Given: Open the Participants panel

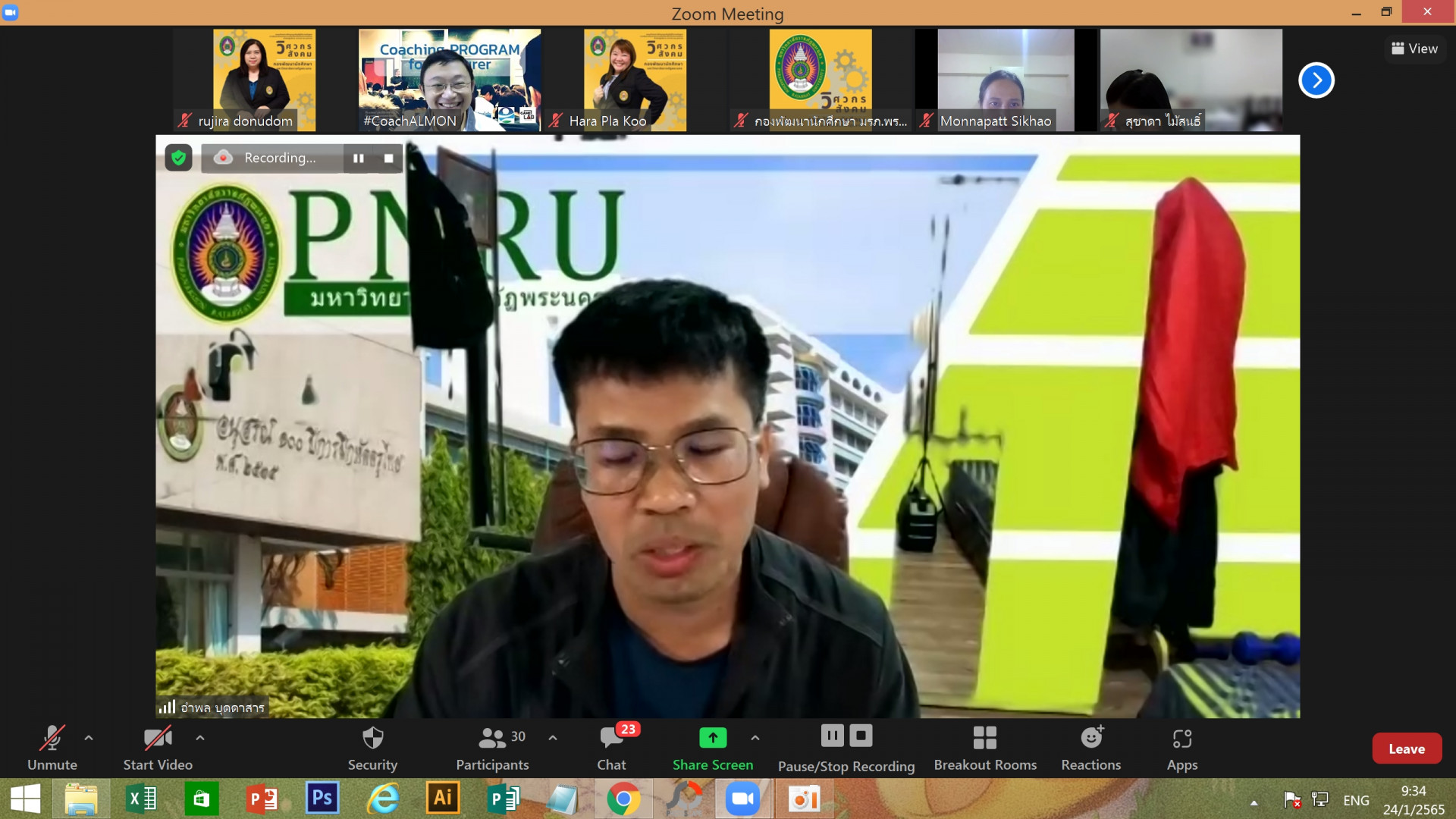Looking at the screenshot, I should click(493, 748).
